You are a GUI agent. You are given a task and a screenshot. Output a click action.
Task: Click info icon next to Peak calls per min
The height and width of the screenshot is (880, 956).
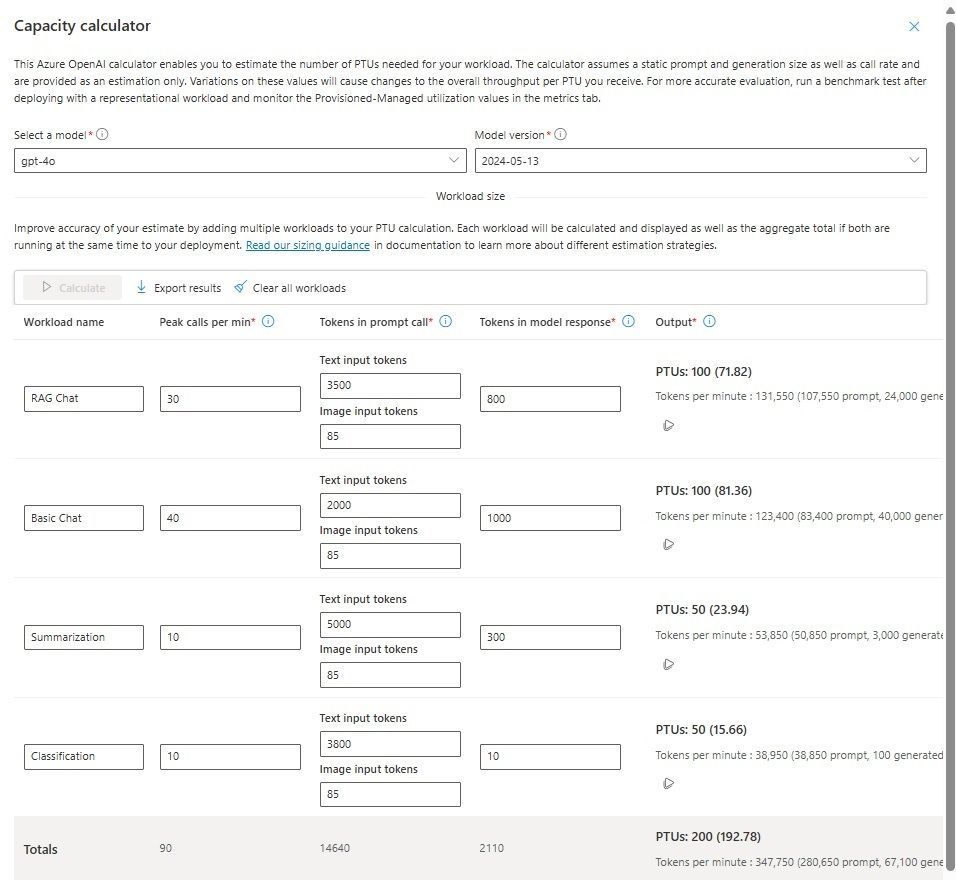tap(268, 322)
